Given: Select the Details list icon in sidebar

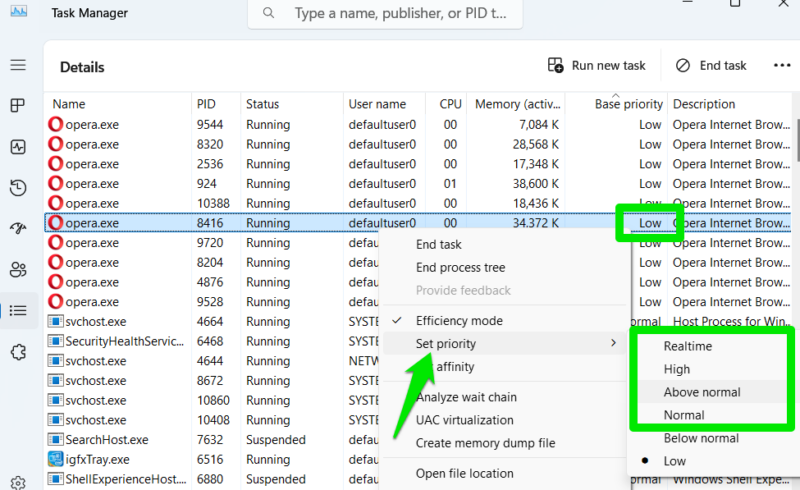Looking at the screenshot, I should [x=18, y=310].
